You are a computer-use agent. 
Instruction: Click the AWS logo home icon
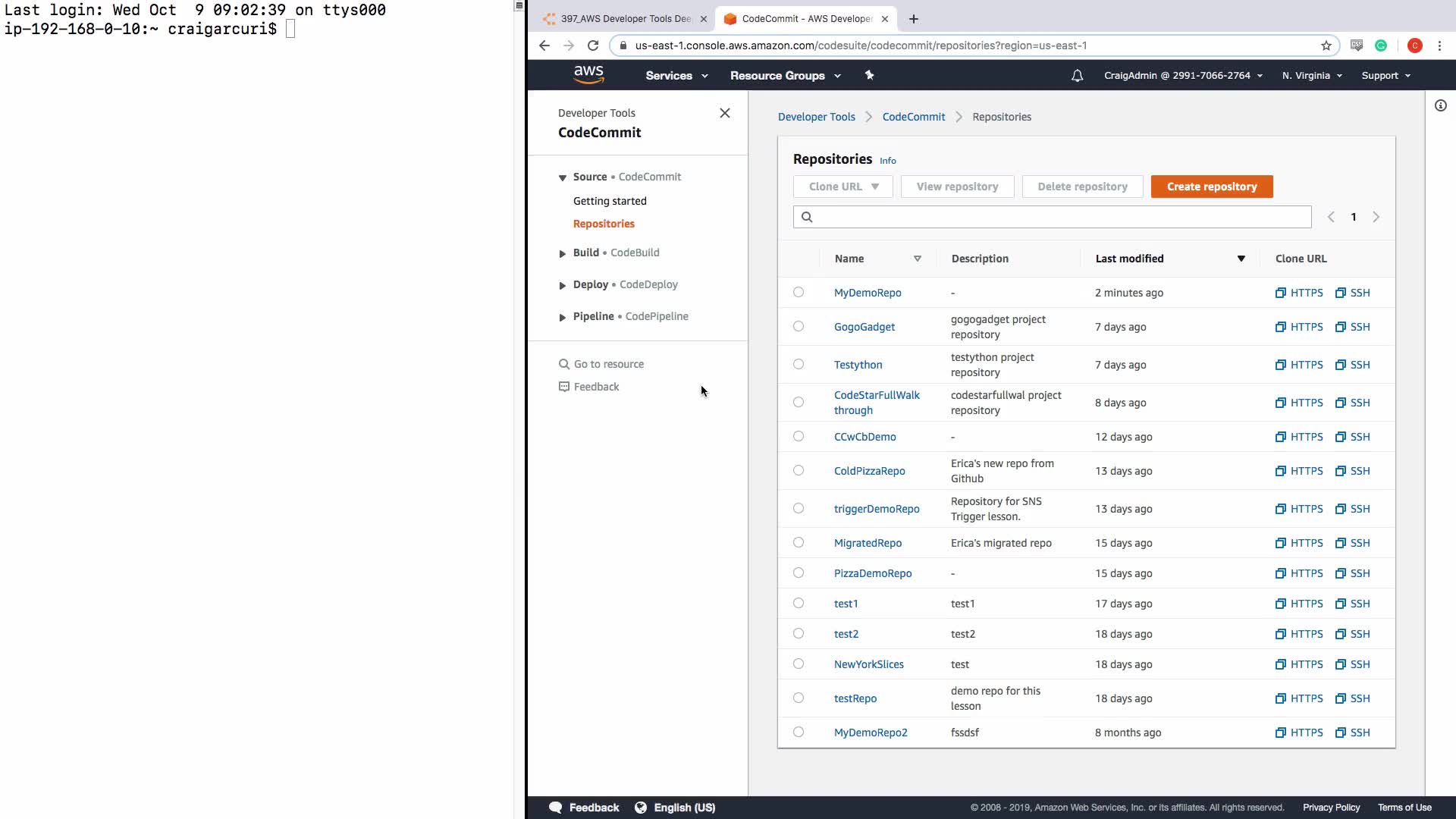point(588,74)
